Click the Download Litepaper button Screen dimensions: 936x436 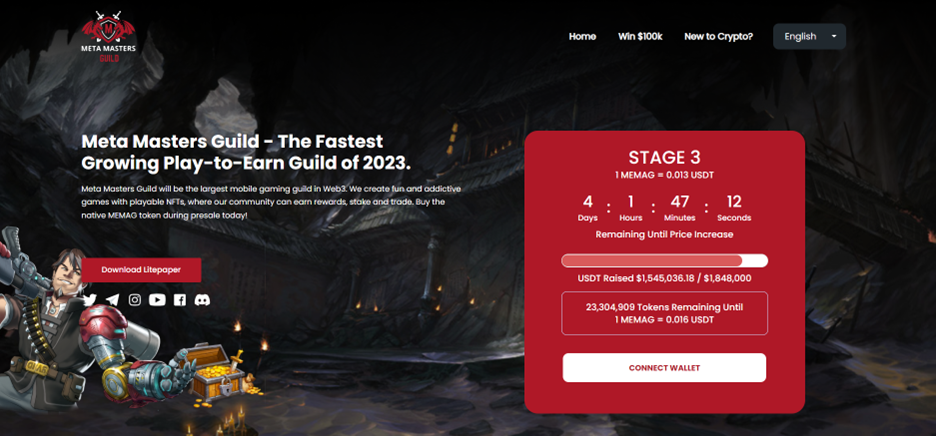tap(141, 270)
